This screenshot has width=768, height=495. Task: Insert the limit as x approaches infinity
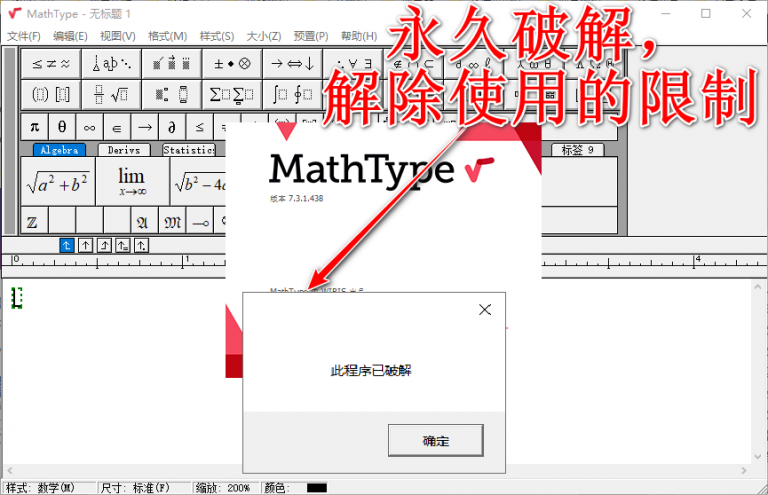[132, 182]
